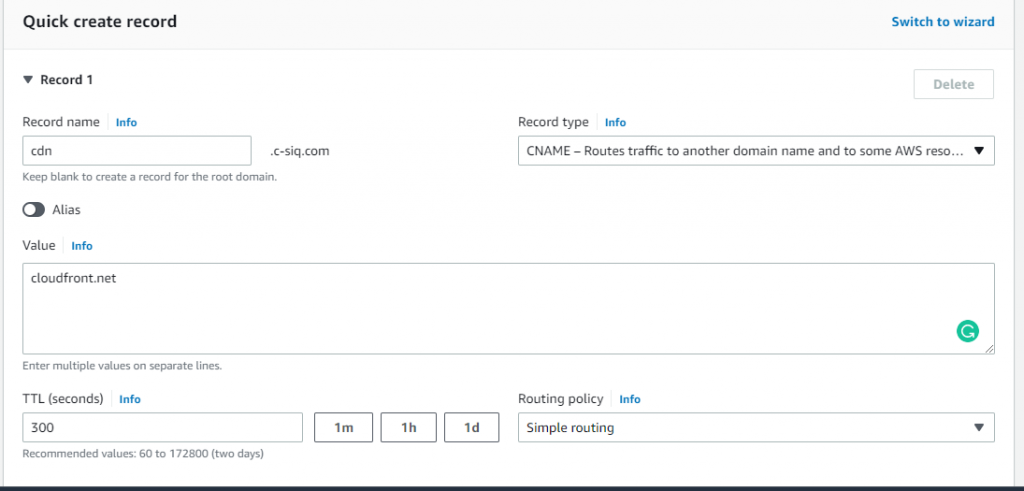Screen dimensions: 1024x491
Task: Click the Value textarea resize handle
Action: pos(989,349)
